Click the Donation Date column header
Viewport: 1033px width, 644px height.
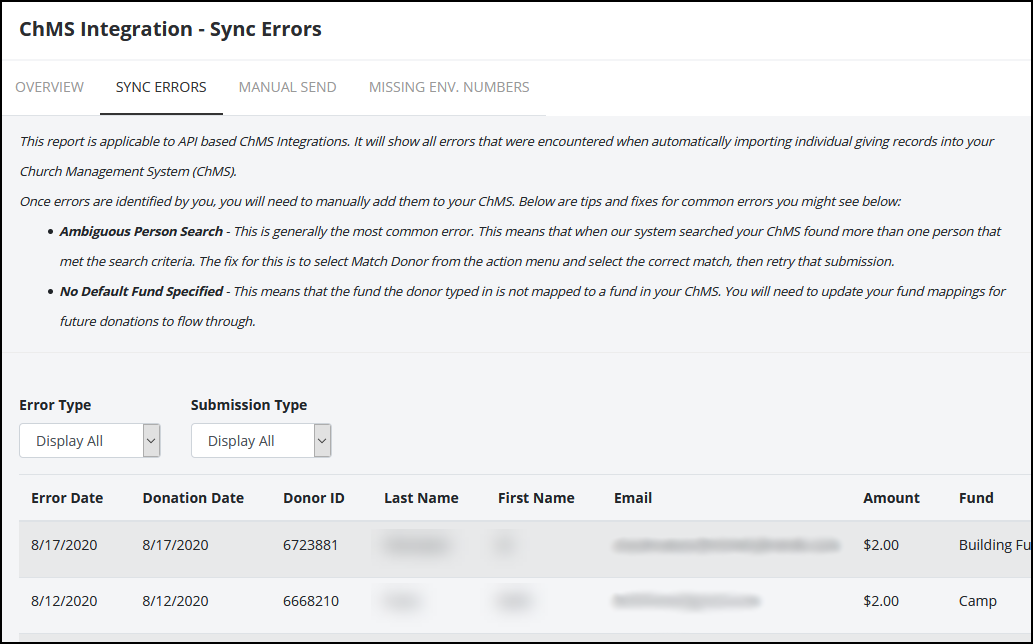tap(193, 497)
